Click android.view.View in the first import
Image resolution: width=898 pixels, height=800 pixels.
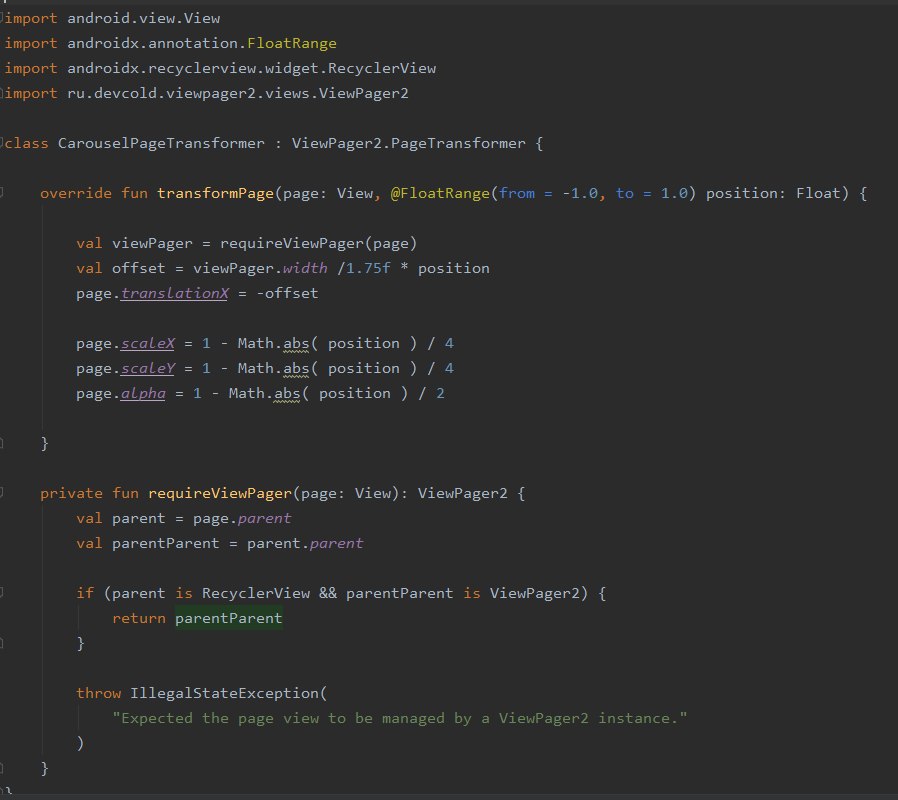pyautogui.click(x=144, y=18)
